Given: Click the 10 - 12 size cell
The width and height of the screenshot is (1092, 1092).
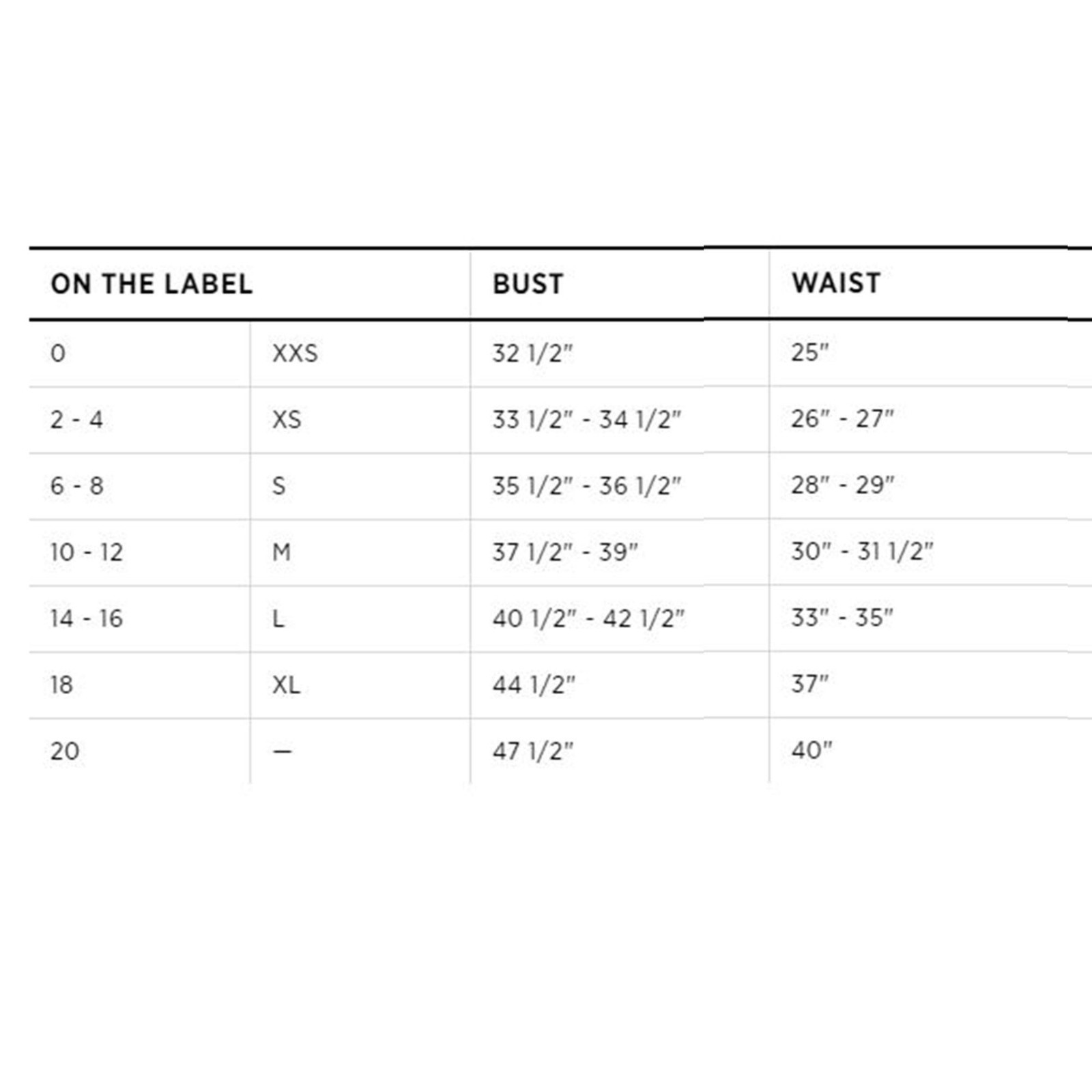Looking at the screenshot, I should tap(87, 552).
